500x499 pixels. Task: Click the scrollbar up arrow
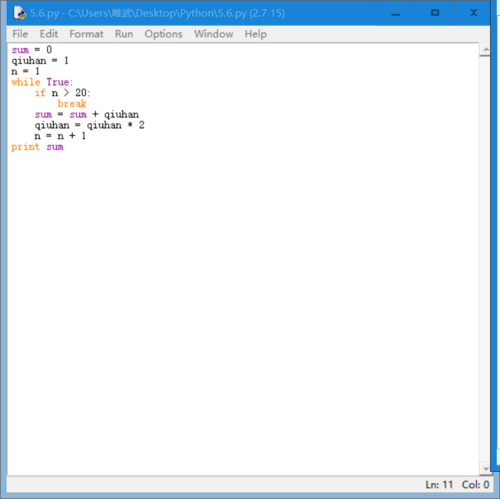[486, 50]
